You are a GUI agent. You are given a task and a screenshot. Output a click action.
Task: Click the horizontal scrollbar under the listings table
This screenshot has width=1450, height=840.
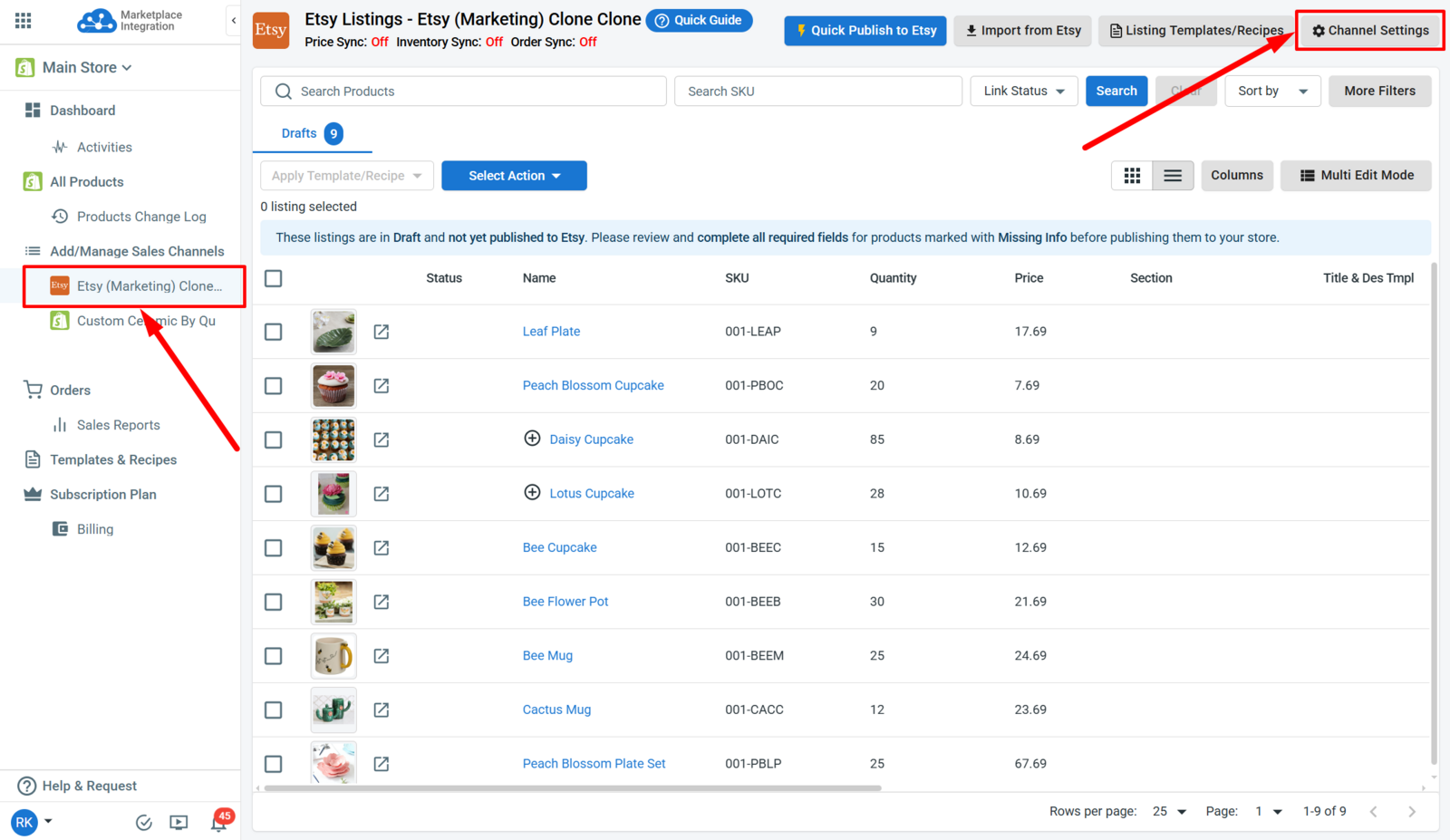pyautogui.click(x=573, y=788)
